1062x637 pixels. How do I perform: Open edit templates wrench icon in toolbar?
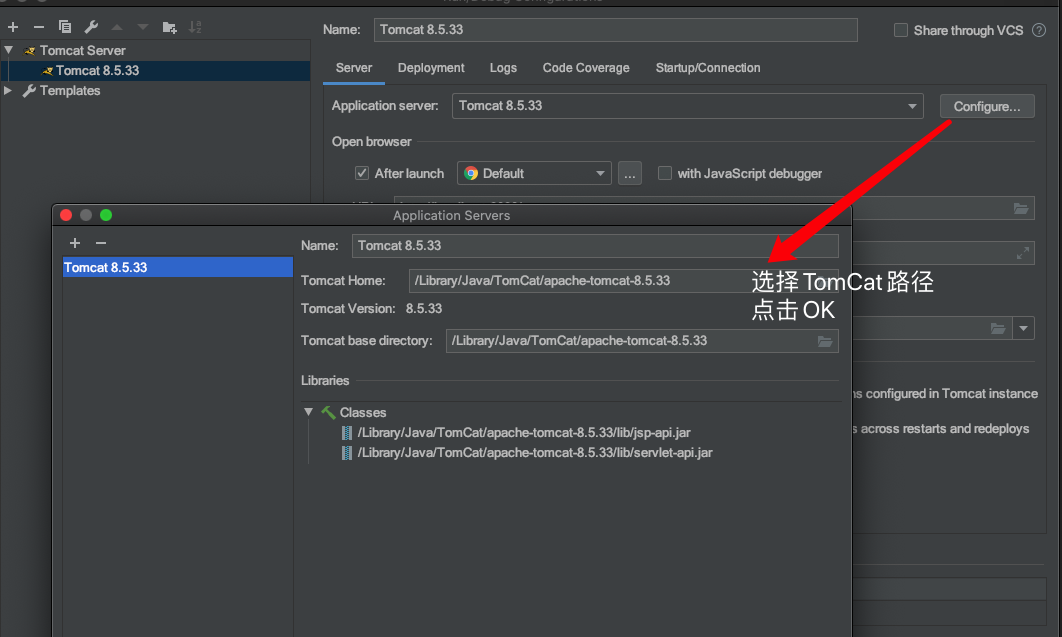pos(91,27)
